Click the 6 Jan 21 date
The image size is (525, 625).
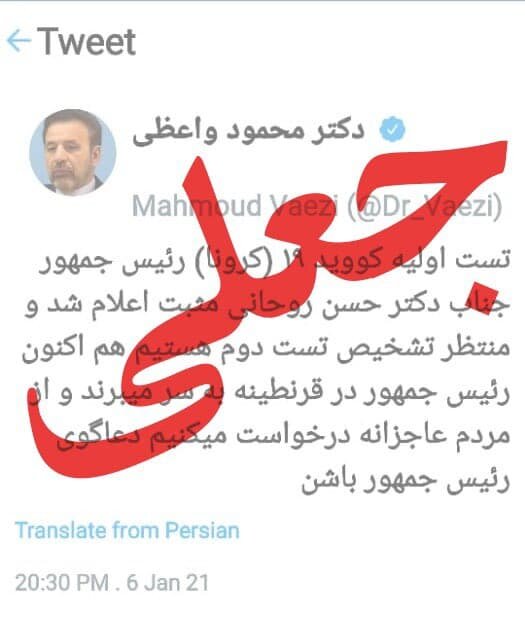[x=168, y=583]
